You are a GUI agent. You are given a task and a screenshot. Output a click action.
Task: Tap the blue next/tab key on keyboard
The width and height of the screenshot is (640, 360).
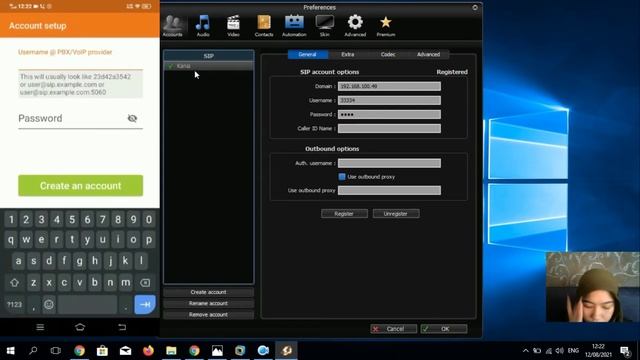(x=145, y=304)
